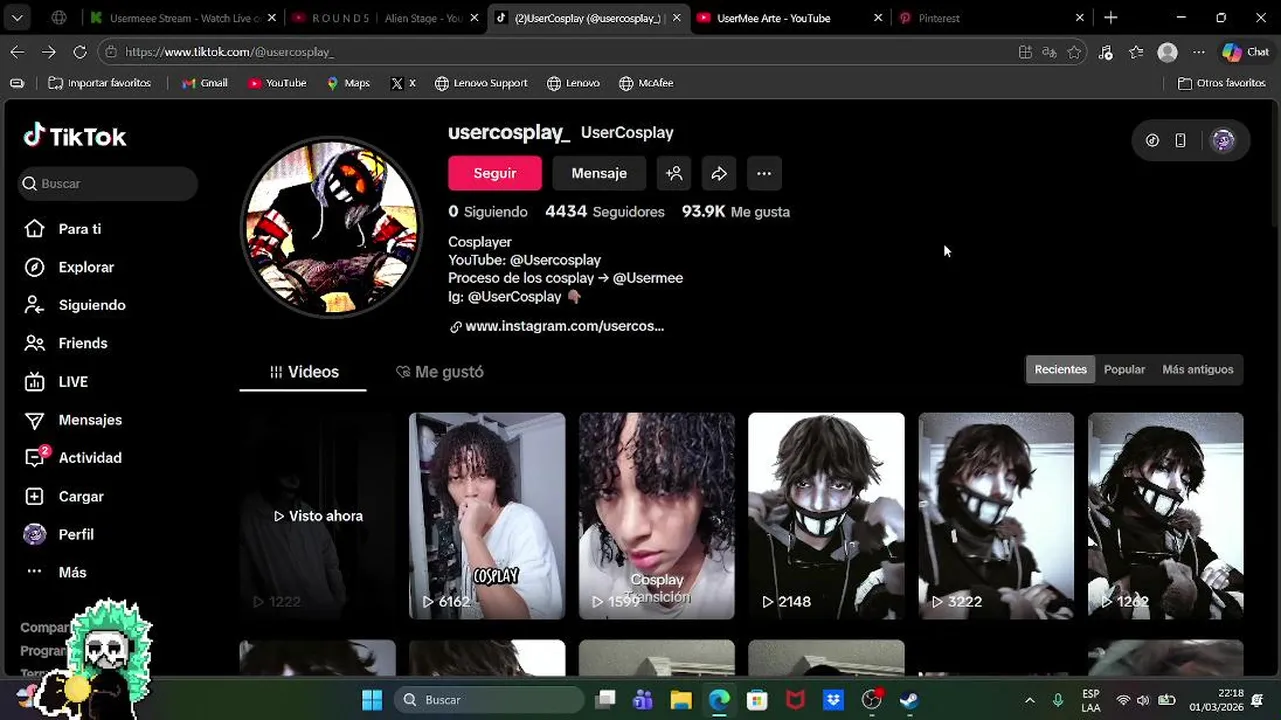Open the video with 1262 views
This screenshot has width=1281, height=720.
[1166, 516]
